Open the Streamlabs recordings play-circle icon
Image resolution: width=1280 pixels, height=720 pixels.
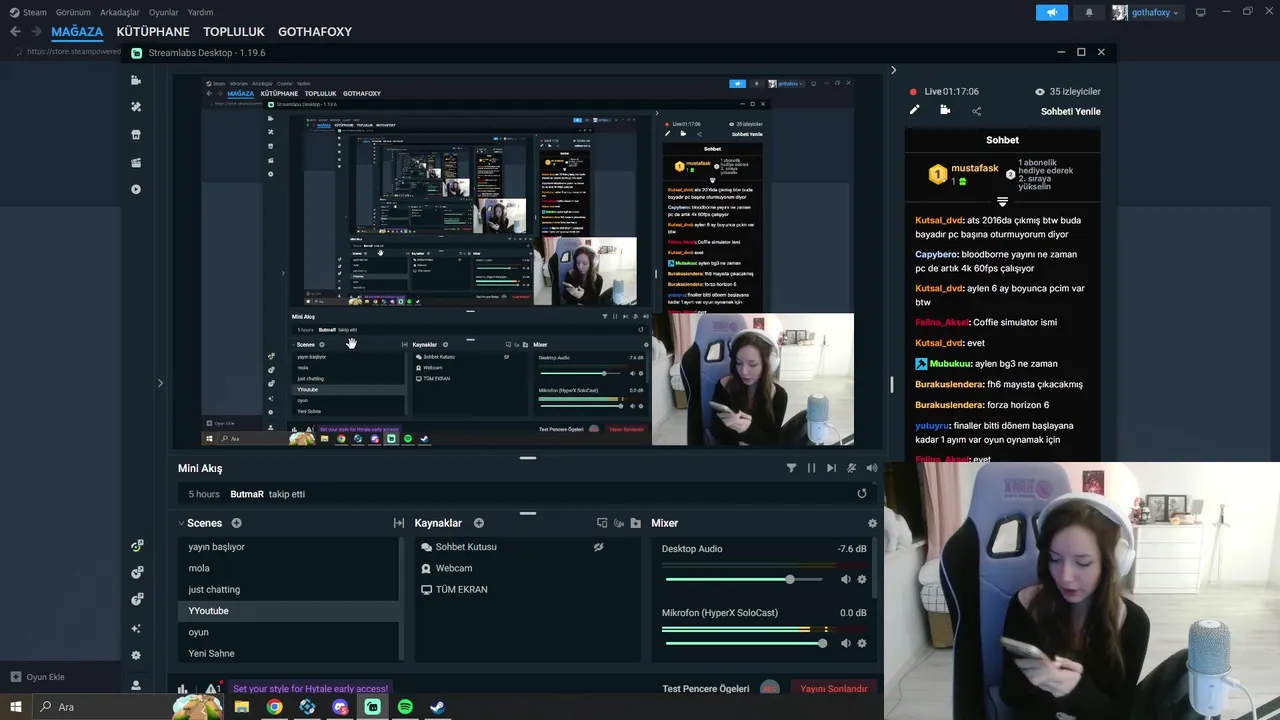pyautogui.click(x=136, y=189)
